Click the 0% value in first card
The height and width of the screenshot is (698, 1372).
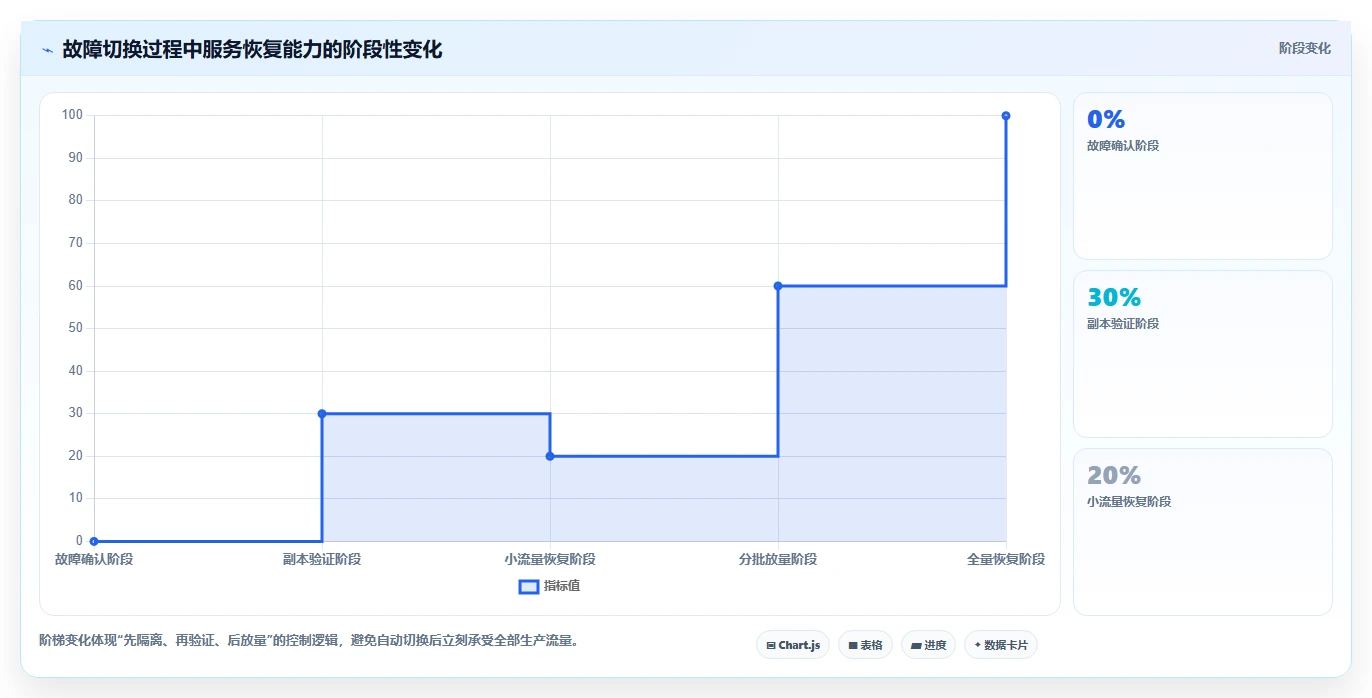pos(1106,119)
